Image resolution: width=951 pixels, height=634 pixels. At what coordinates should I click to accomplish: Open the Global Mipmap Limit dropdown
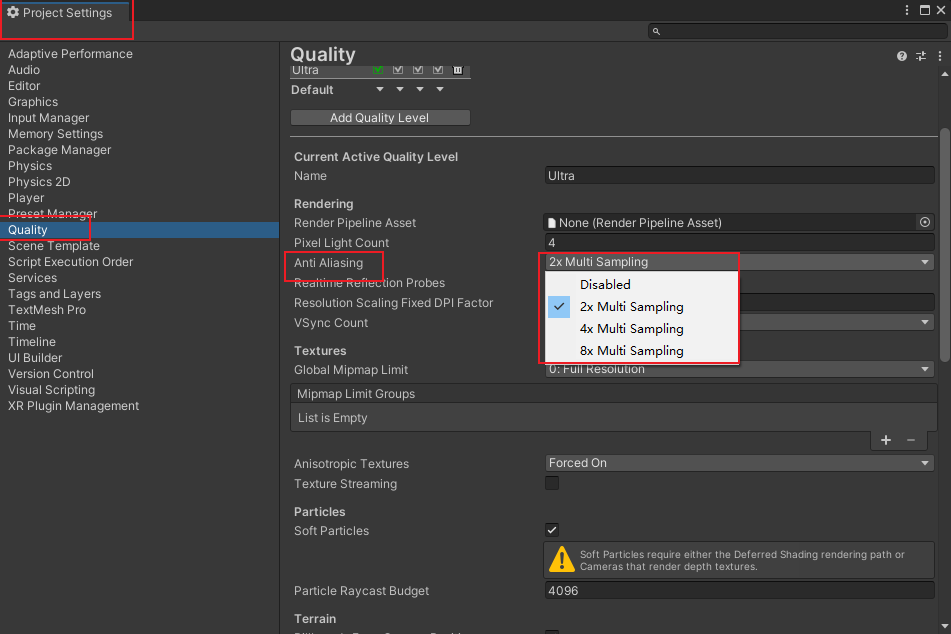coord(739,369)
